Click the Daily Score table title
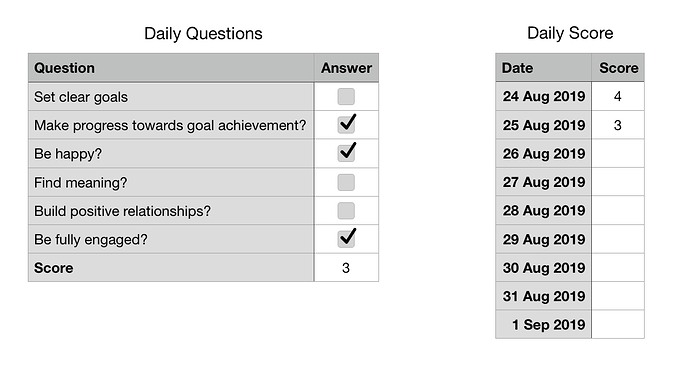The height and width of the screenshot is (374, 690). pyautogui.click(x=570, y=33)
